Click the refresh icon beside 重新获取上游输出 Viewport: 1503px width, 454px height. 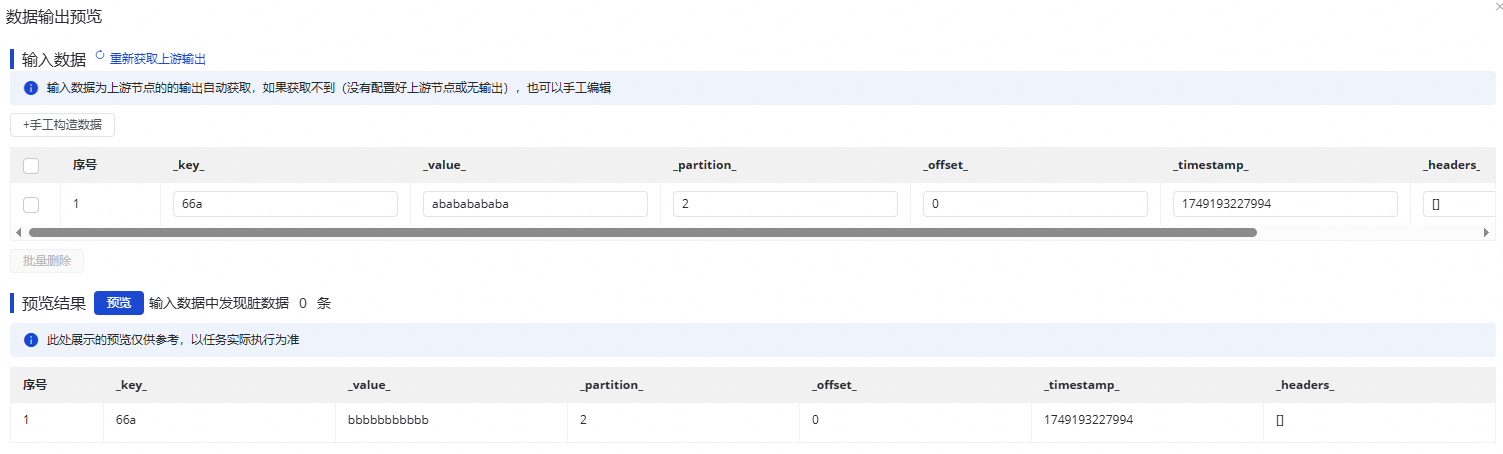point(100,57)
